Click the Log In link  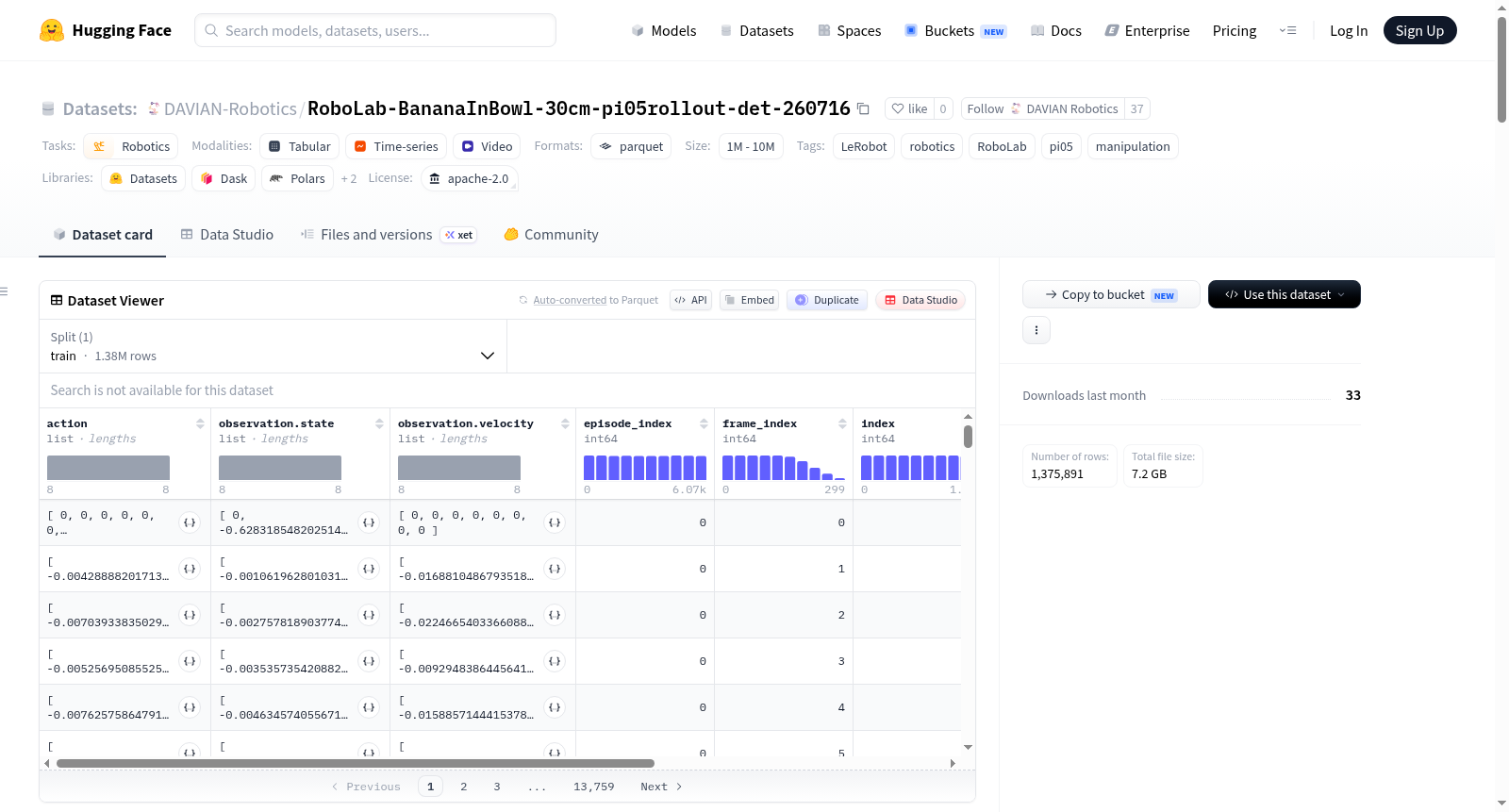(x=1349, y=30)
